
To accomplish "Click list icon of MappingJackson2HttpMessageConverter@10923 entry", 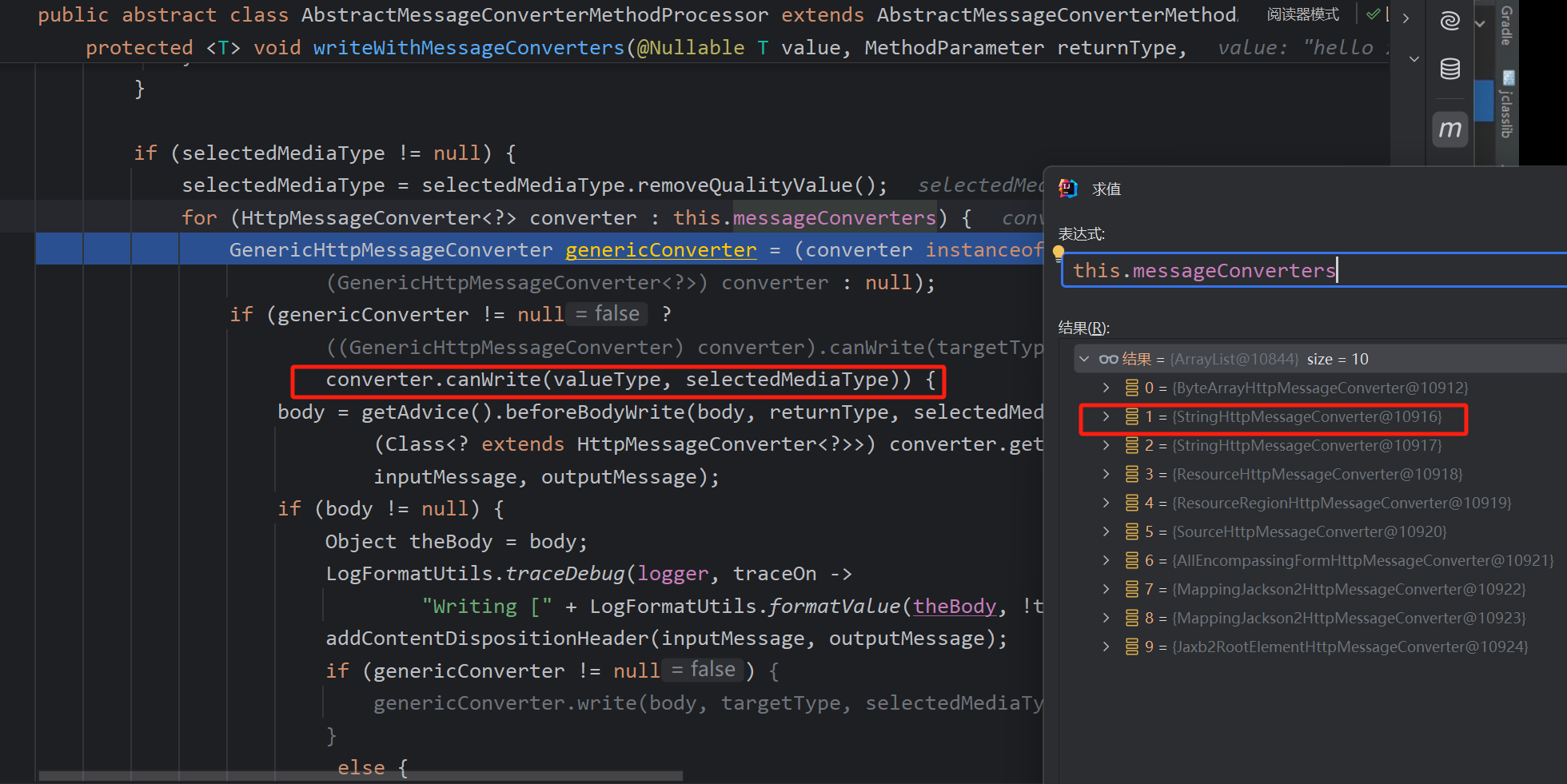I will (x=1131, y=618).
